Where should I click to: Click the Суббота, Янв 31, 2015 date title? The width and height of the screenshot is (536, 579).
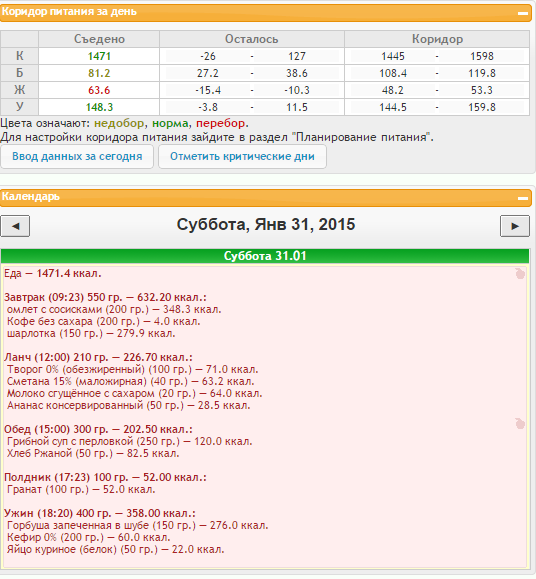pyautogui.click(x=266, y=225)
